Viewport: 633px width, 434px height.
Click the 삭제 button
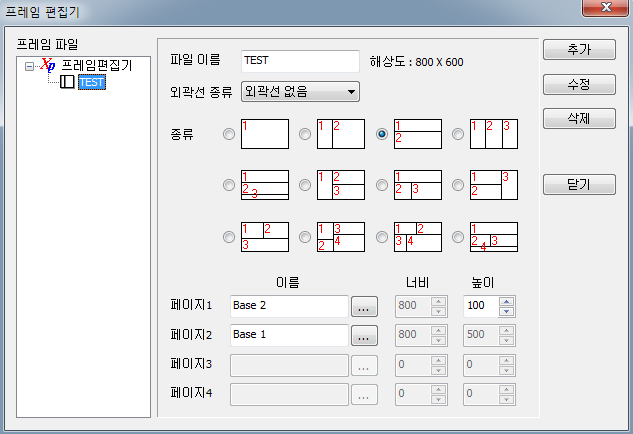point(579,118)
